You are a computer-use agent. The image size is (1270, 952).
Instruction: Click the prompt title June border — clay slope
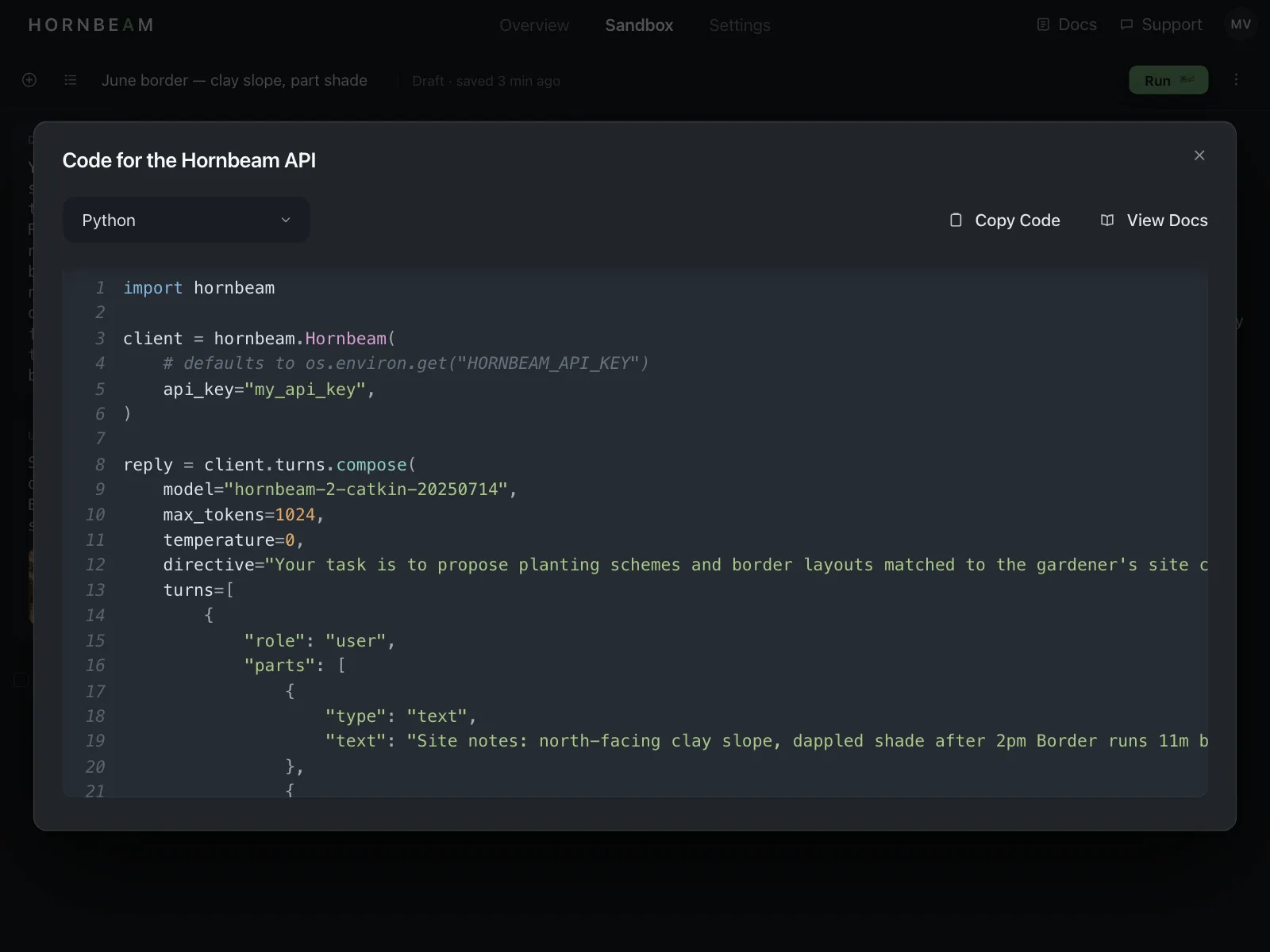[234, 80]
